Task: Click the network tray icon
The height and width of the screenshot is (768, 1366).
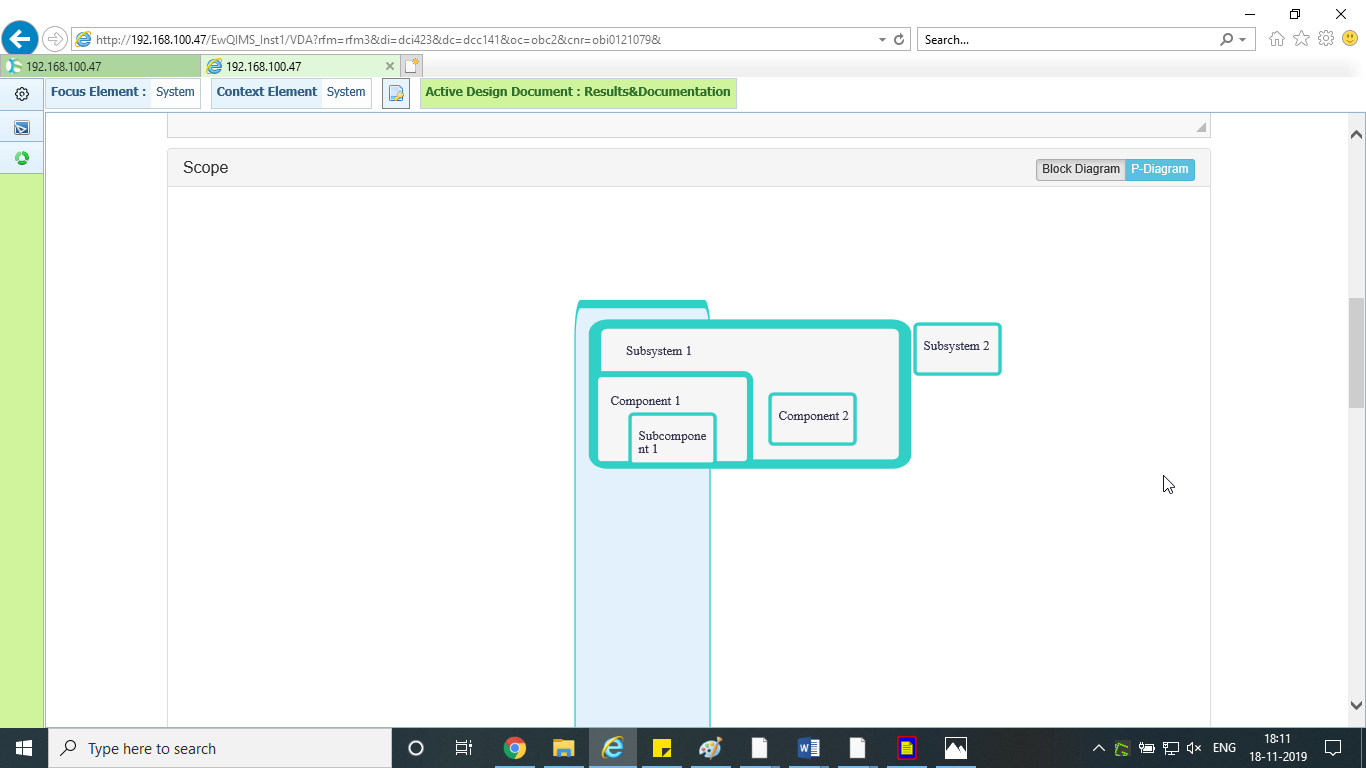Action: tap(1171, 748)
